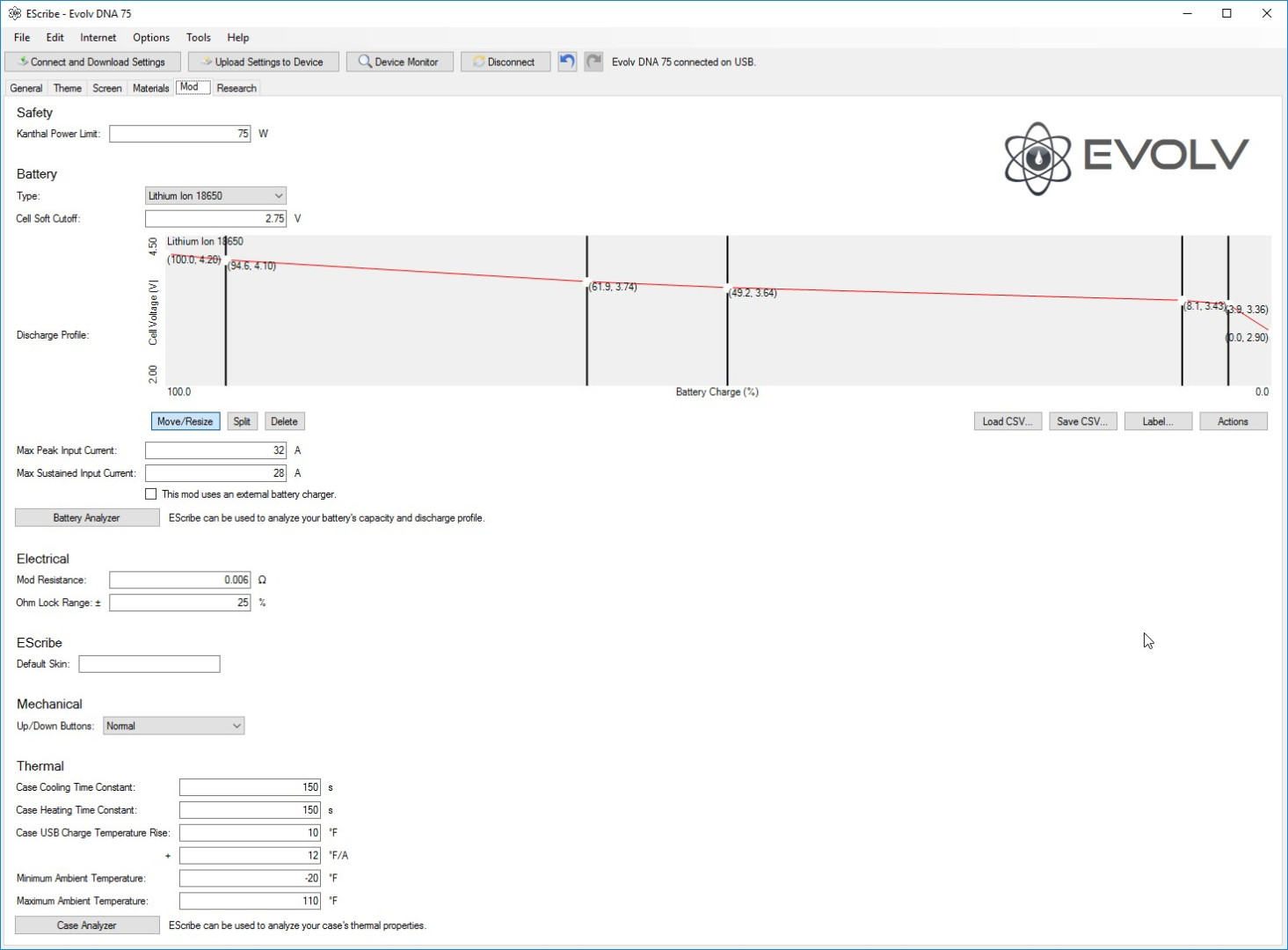
Task: Launch the Battery Analyzer
Action: (x=87, y=518)
